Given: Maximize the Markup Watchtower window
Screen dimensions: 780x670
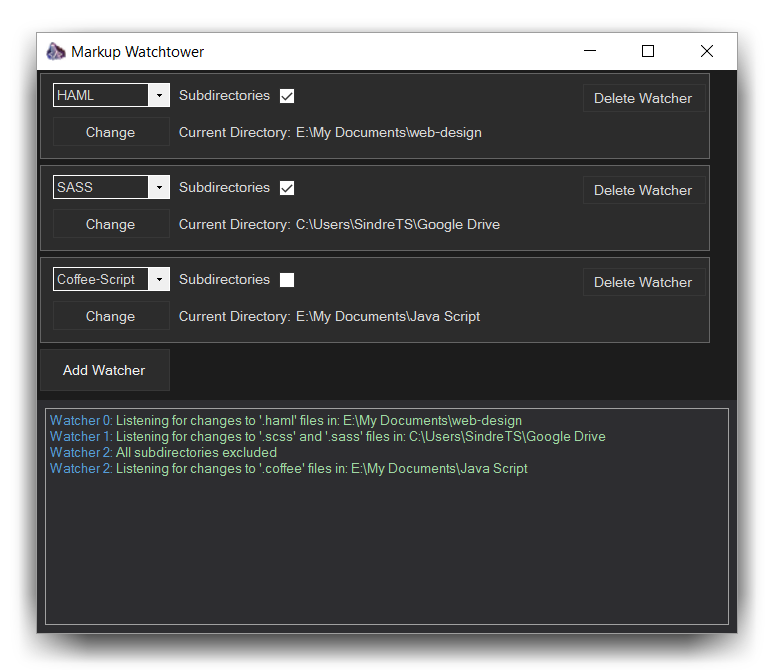Looking at the screenshot, I should click(x=648, y=51).
